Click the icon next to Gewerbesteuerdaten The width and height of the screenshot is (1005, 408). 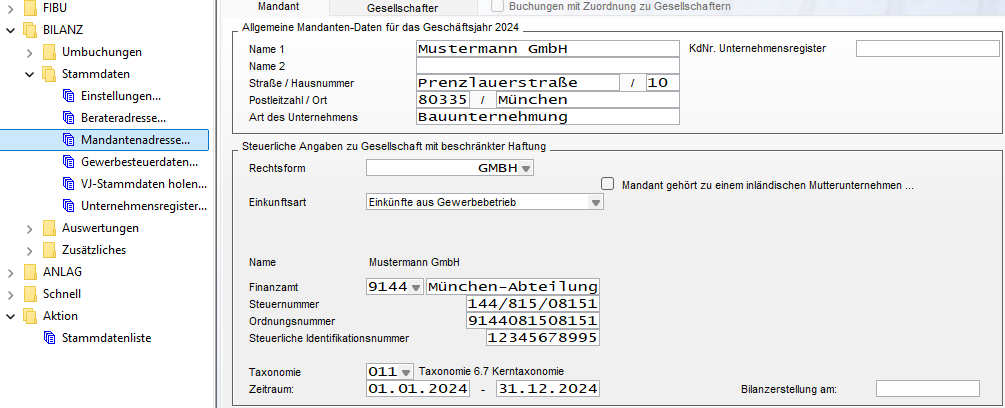coord(67,162)
